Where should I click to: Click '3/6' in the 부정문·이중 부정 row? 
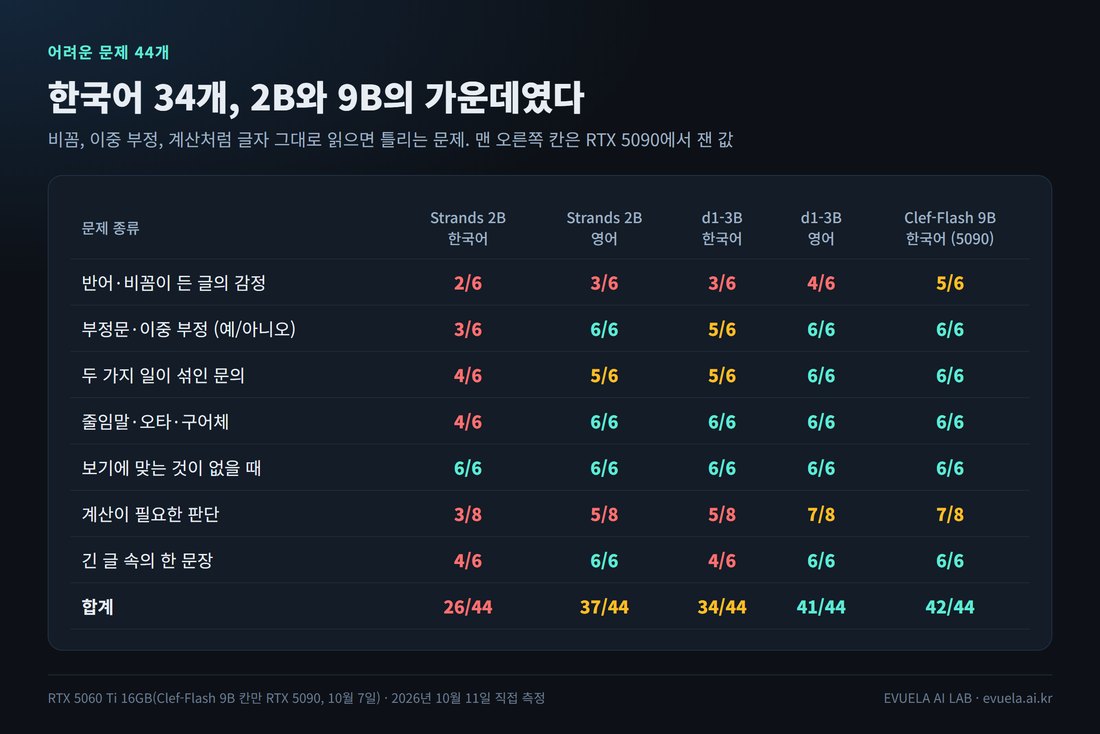point(468,329)
